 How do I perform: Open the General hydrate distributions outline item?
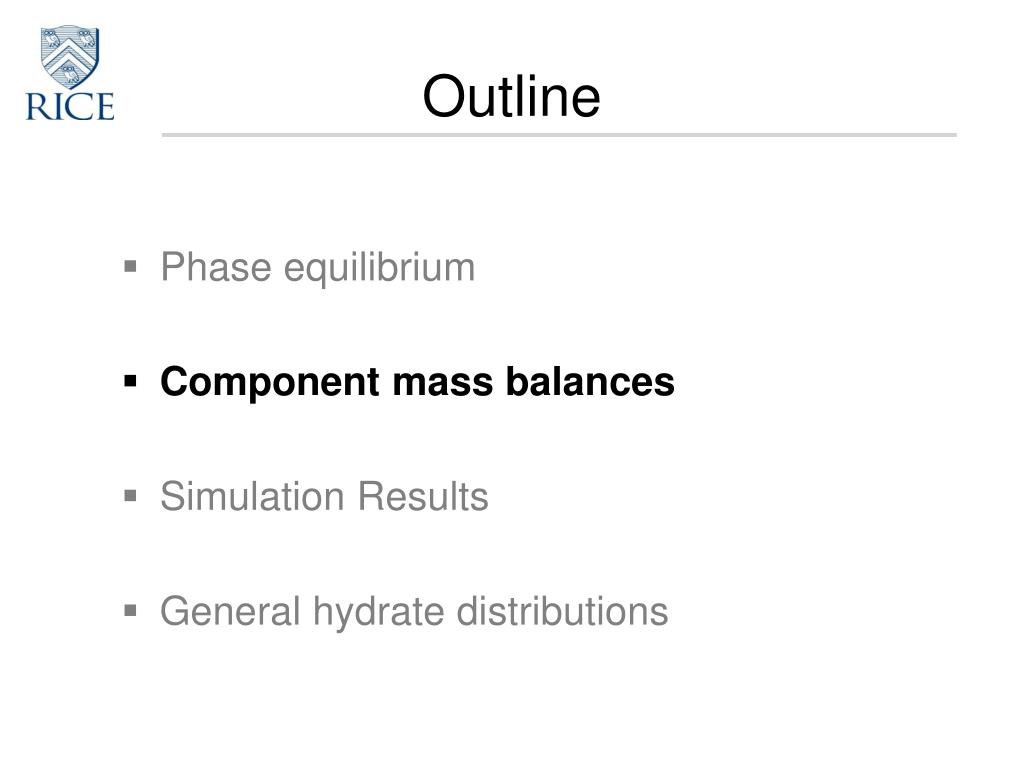(x=414, y=612)
